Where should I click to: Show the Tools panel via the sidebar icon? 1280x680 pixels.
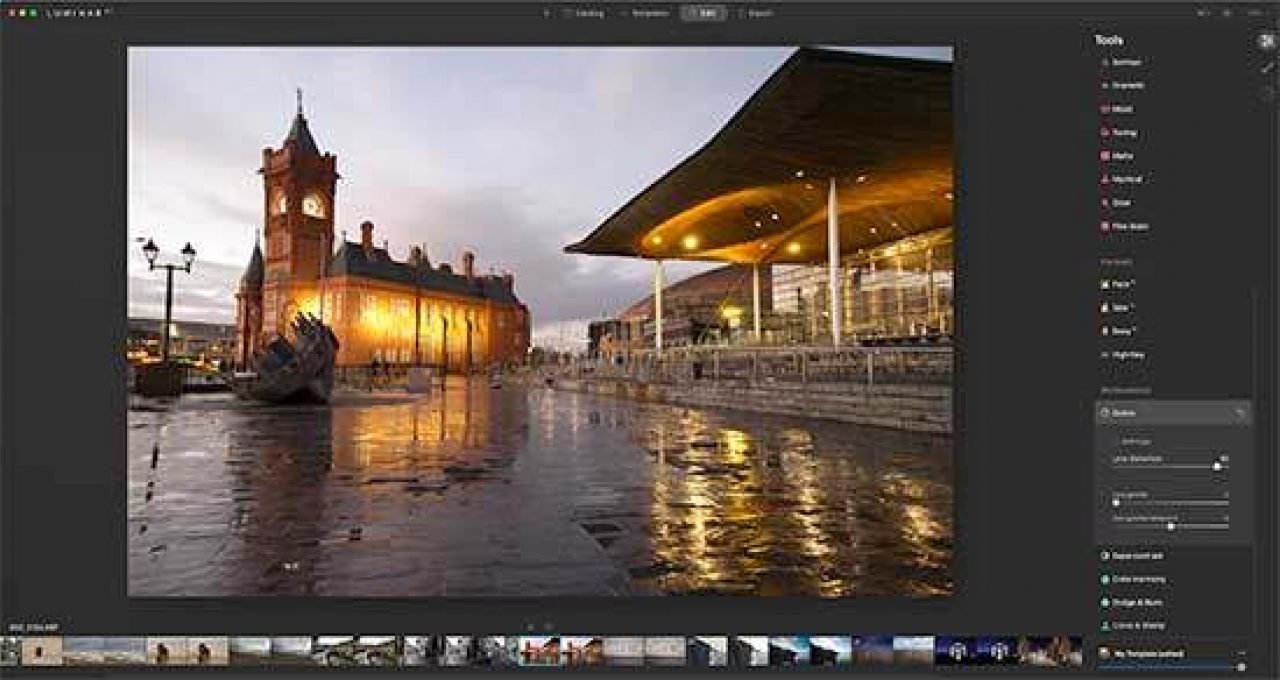1267,41
